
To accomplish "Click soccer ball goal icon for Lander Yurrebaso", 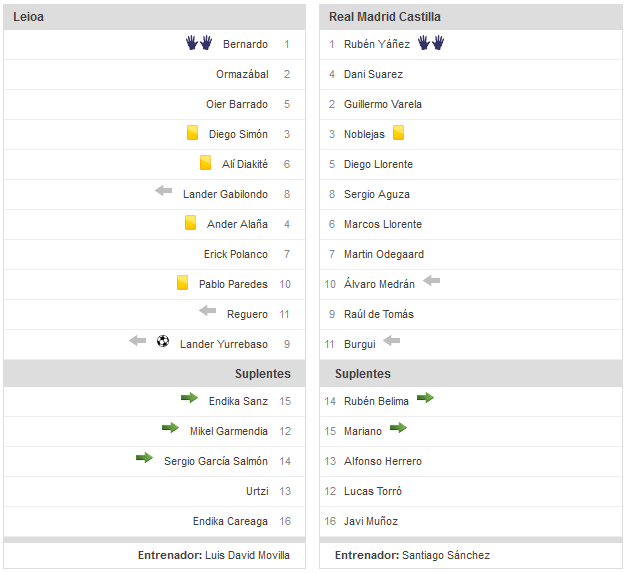I will (163, 341).
